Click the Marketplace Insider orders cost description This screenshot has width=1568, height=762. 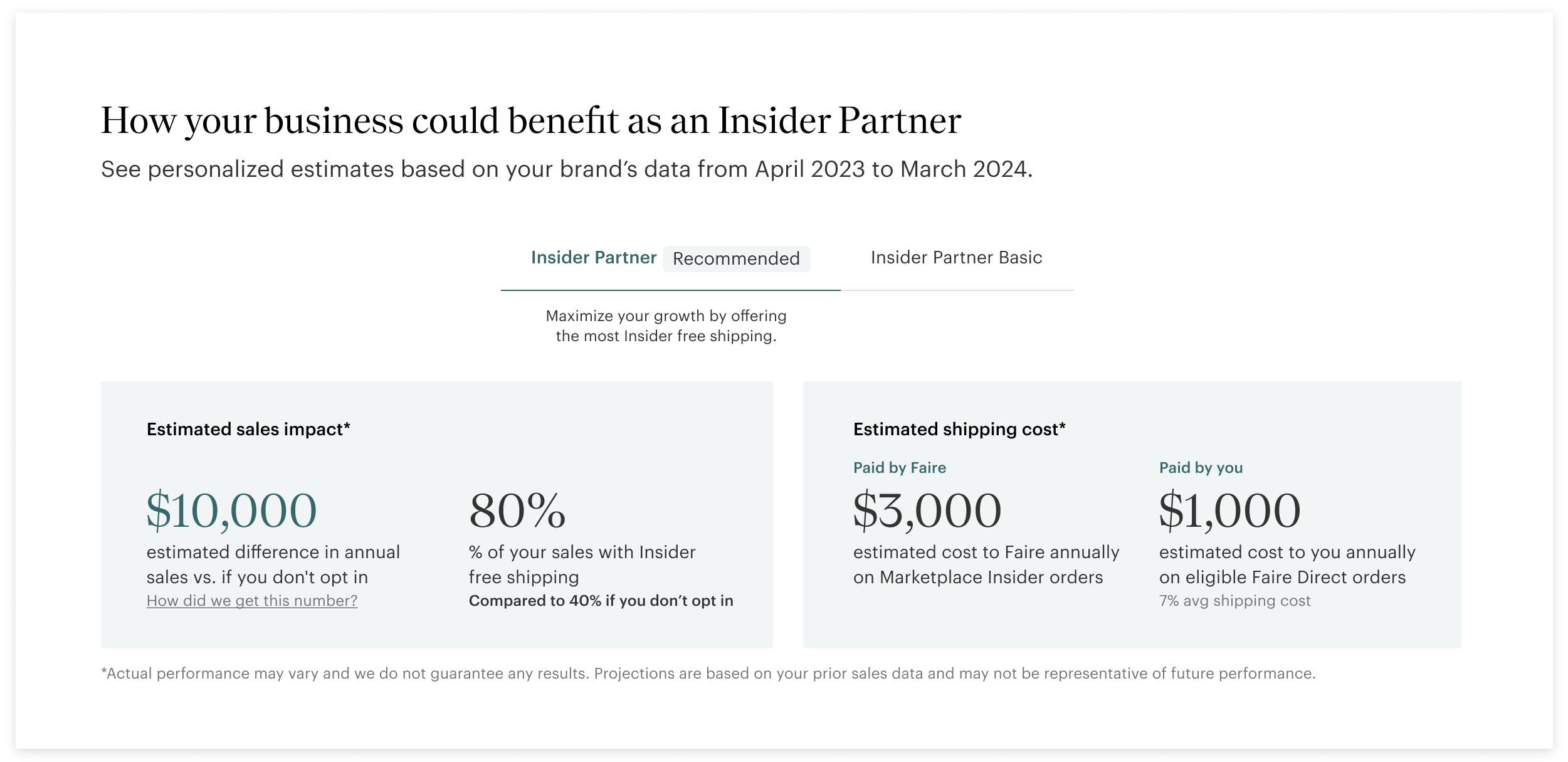[986, 564]
